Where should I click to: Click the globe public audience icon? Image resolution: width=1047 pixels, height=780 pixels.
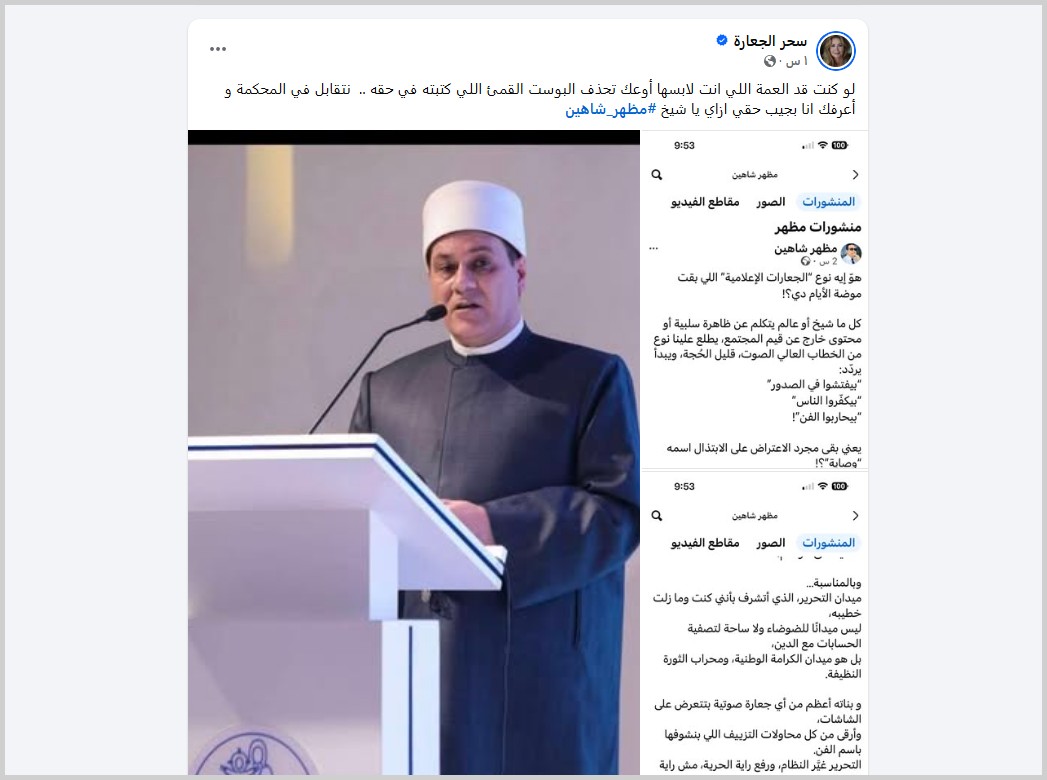[770, 61]
